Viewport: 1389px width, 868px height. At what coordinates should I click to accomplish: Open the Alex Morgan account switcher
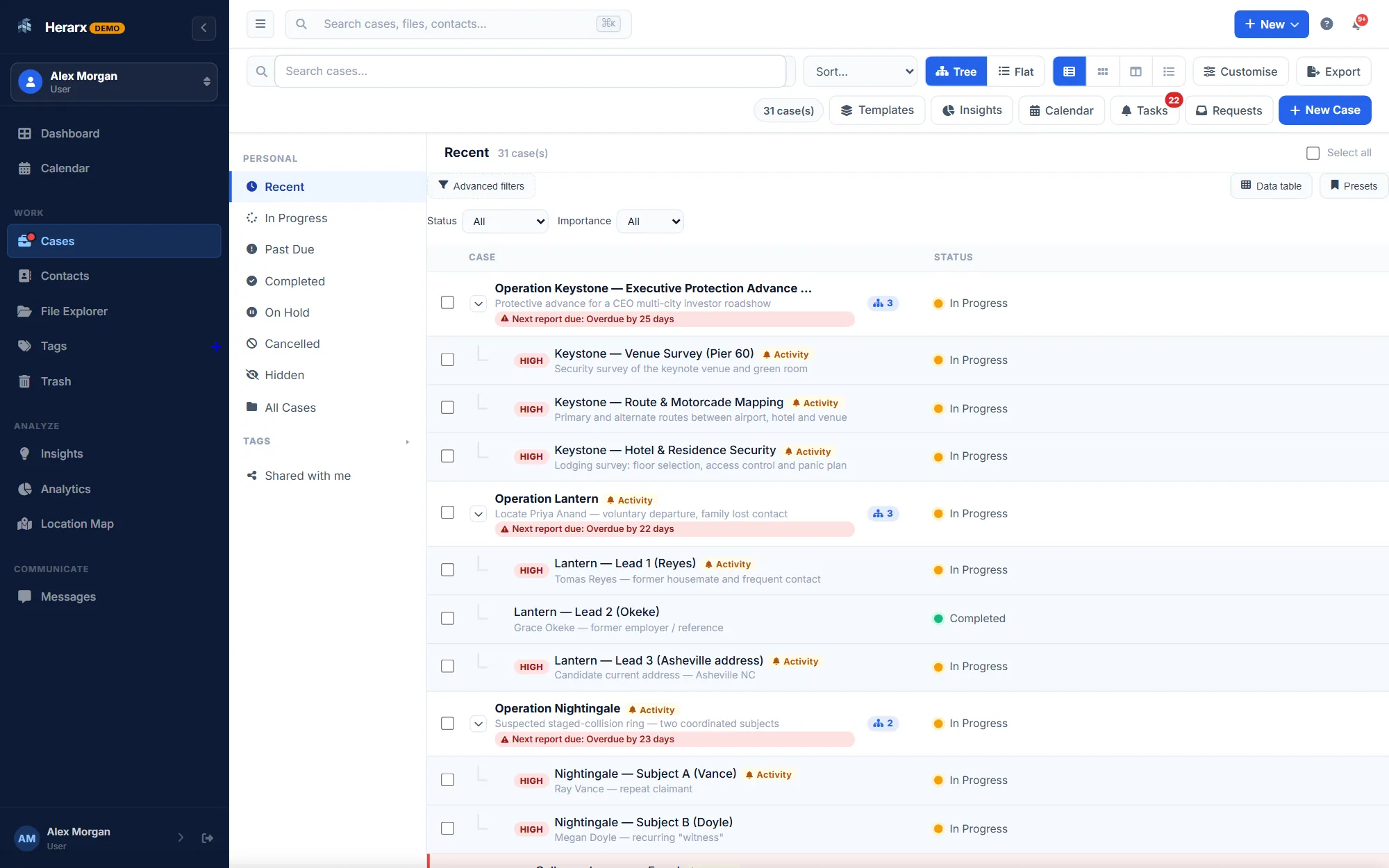coord(114,82)
